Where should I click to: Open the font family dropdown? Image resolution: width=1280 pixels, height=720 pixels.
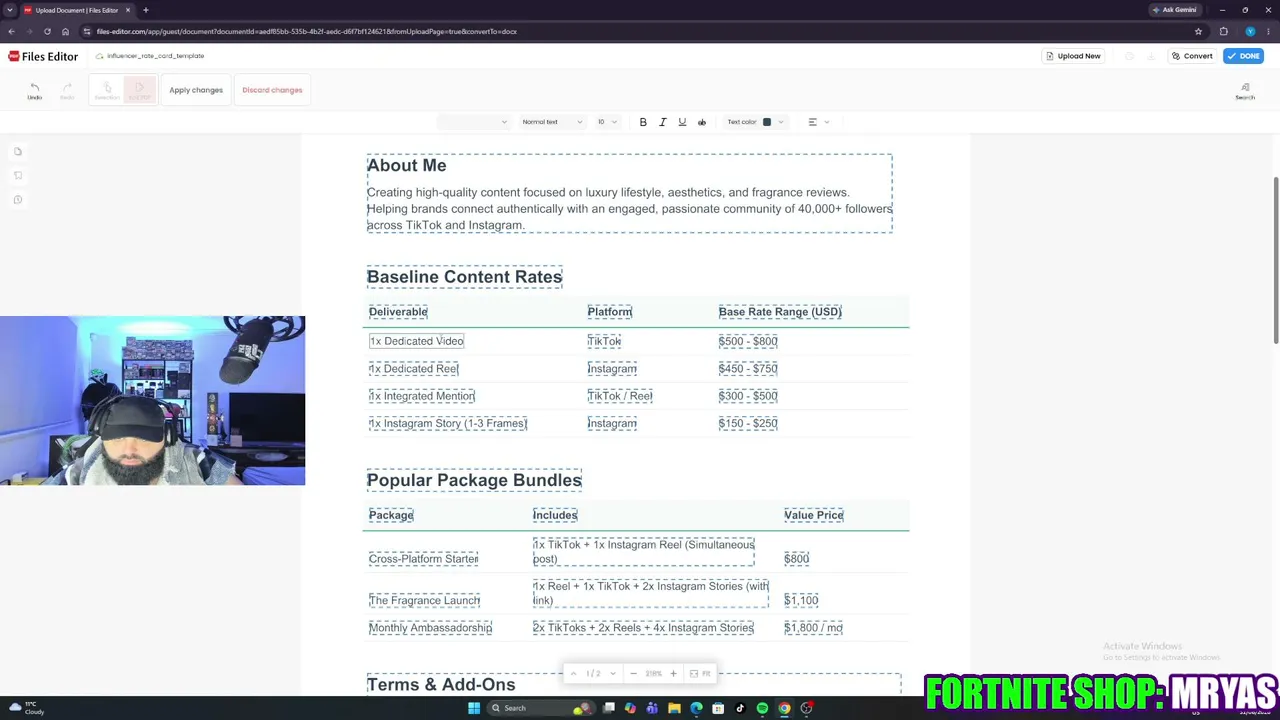(x=474, y=122)
